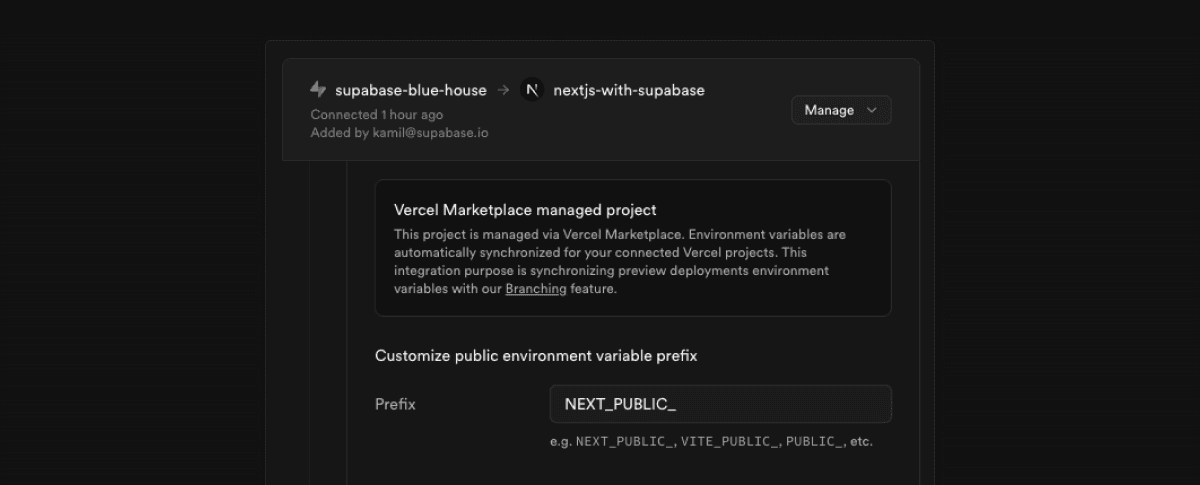Image resolution: width=1200 pixels, height=485 pixels.
Task: Click 'Added by kamil@supabase.io' text
Action: coord(399,132)
